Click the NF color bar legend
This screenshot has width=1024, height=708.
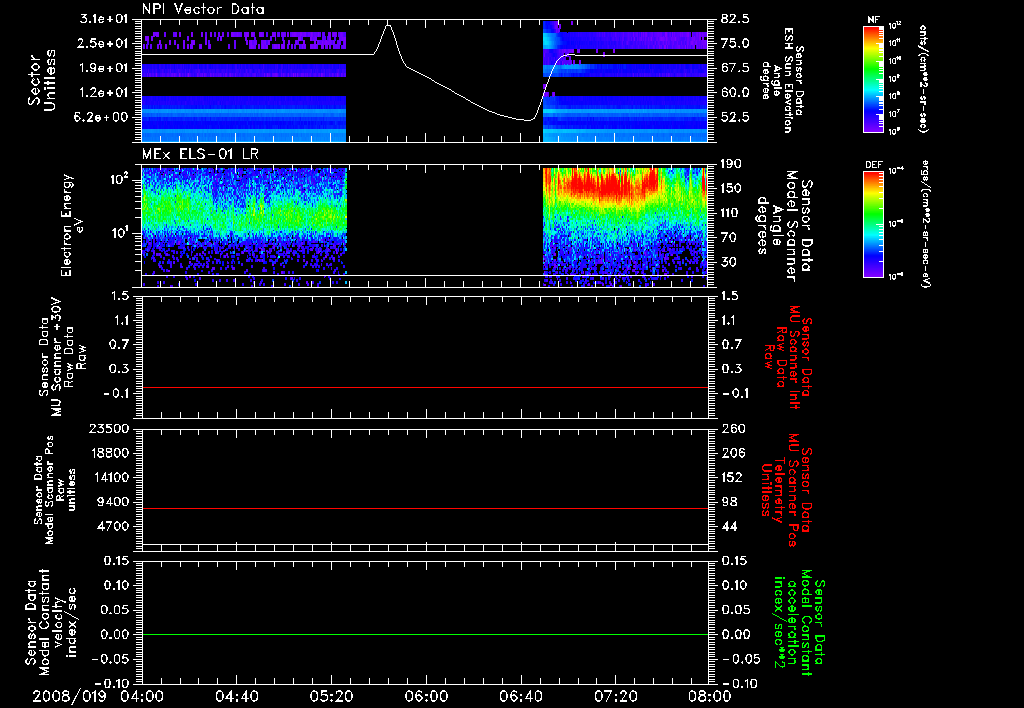pyautogui.click(x=873, y=78)
